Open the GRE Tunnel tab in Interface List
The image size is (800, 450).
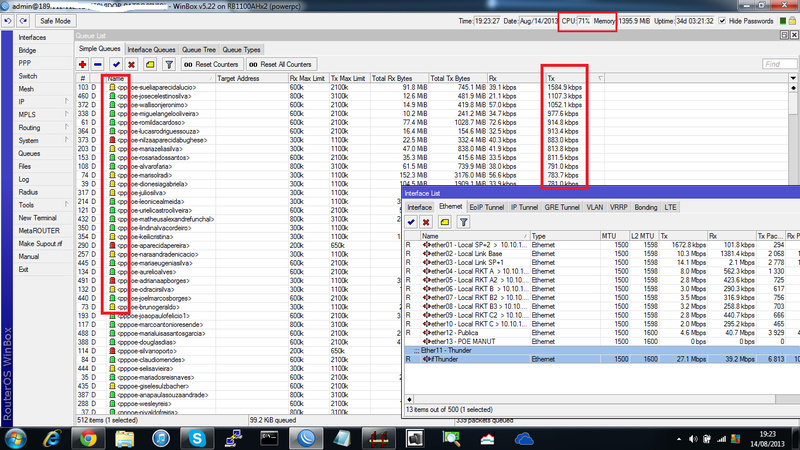(562, 207)
